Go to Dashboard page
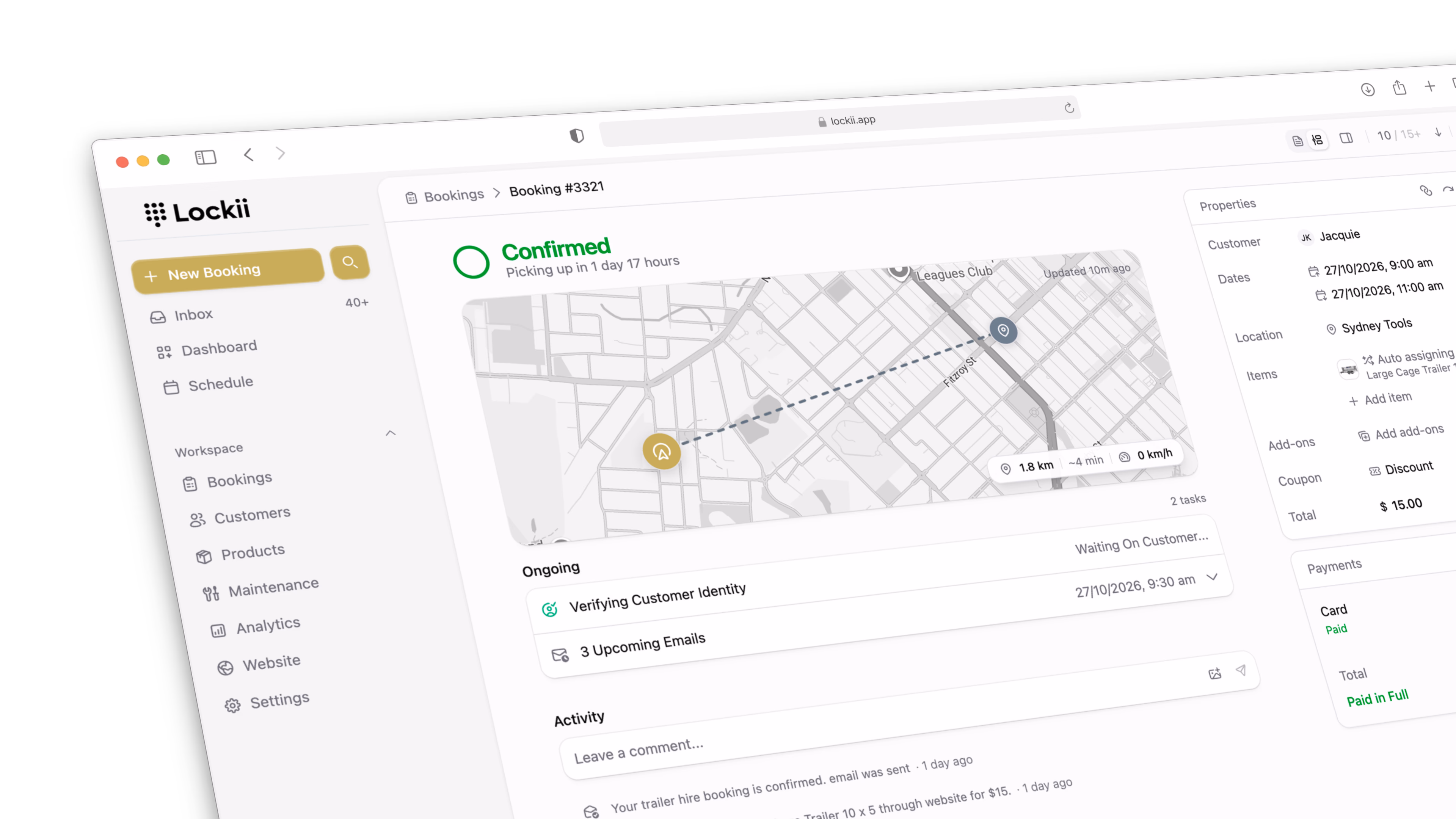 click(207, 349)
